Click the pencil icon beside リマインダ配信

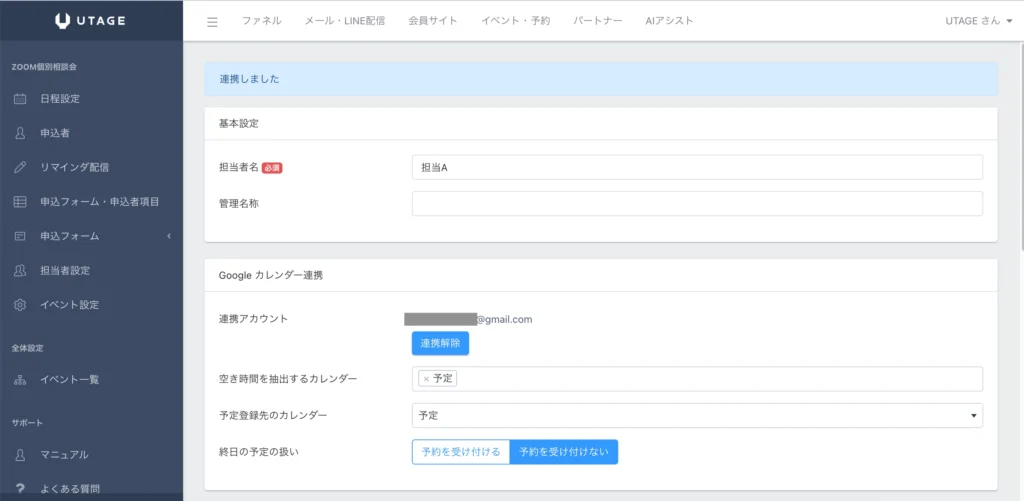point(20,167)
